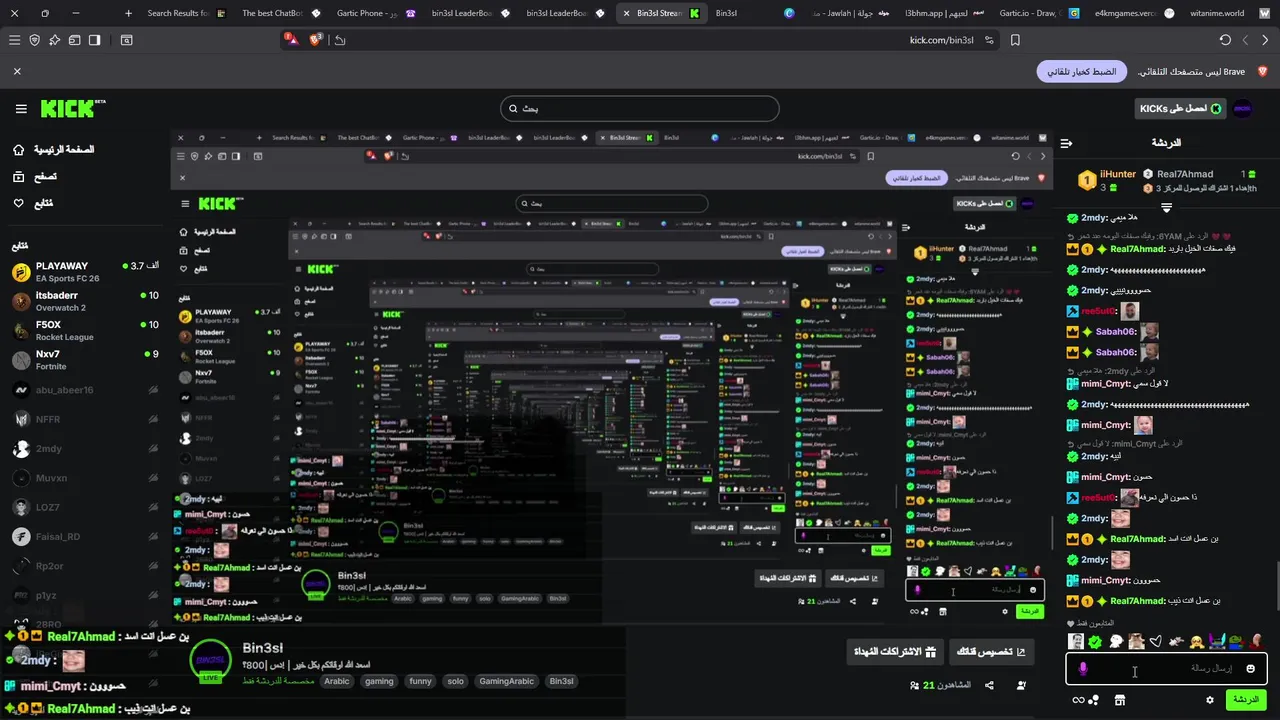The width and height of the screenshot is (1280, 720).
Task: Open the home page sidebar item
Action: click(x=53, y=149)
